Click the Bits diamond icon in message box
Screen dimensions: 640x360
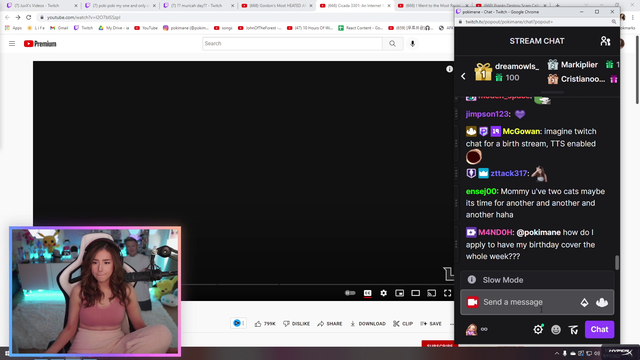pyautogui.click(x=584, y=302)
